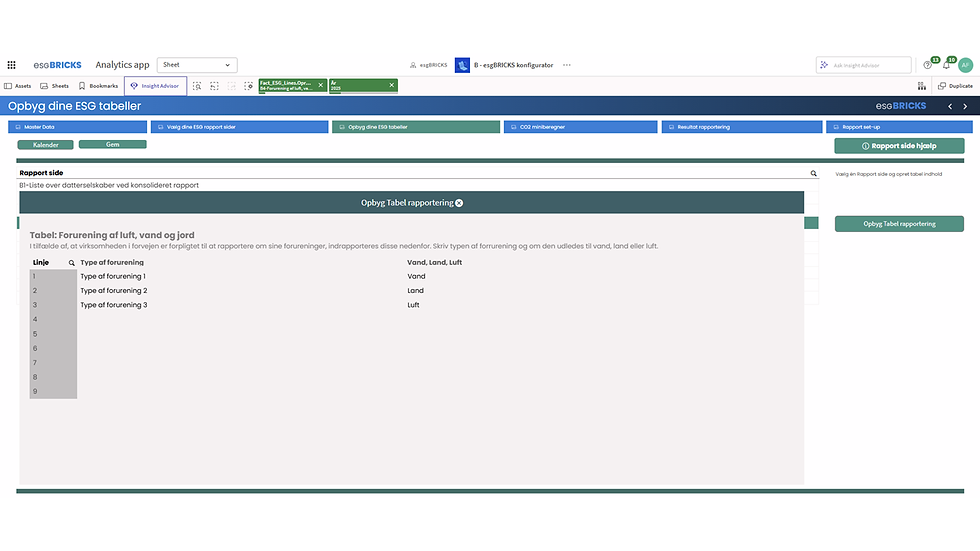This screenshot has height=551, width=980.
Task: Click the Kalender button
Action: [46, 145]
